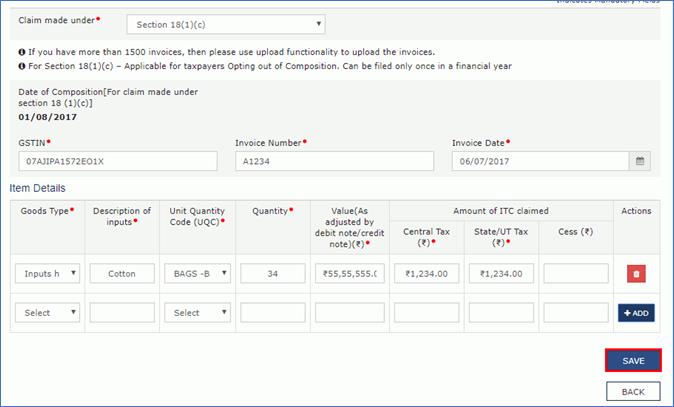The width and height of the screenshot is (674, 407).
Task: Open the empty row Goods Type Select dropdown
Action: 47,312
